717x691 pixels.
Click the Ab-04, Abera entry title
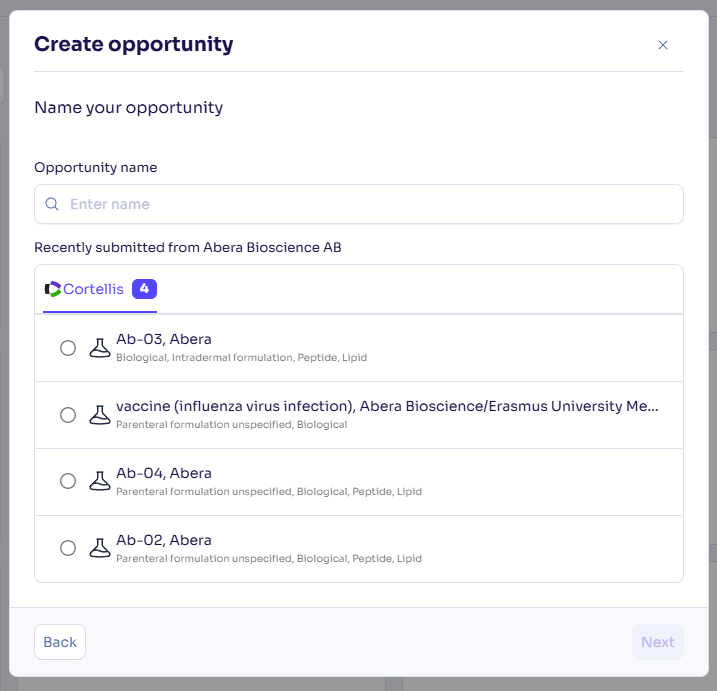coord(164,473)
